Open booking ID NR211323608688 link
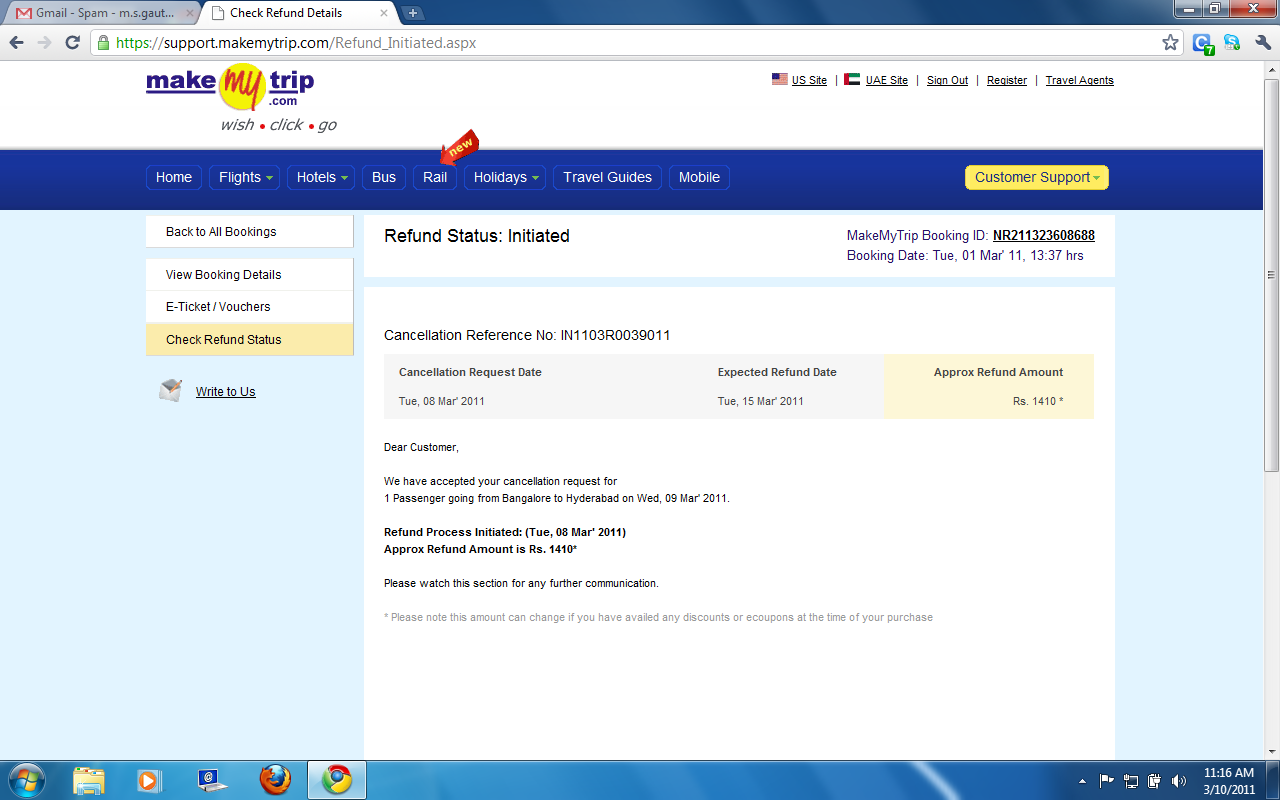The width and height of the screenshot is (1280, 800). [x=1044, y=236]
